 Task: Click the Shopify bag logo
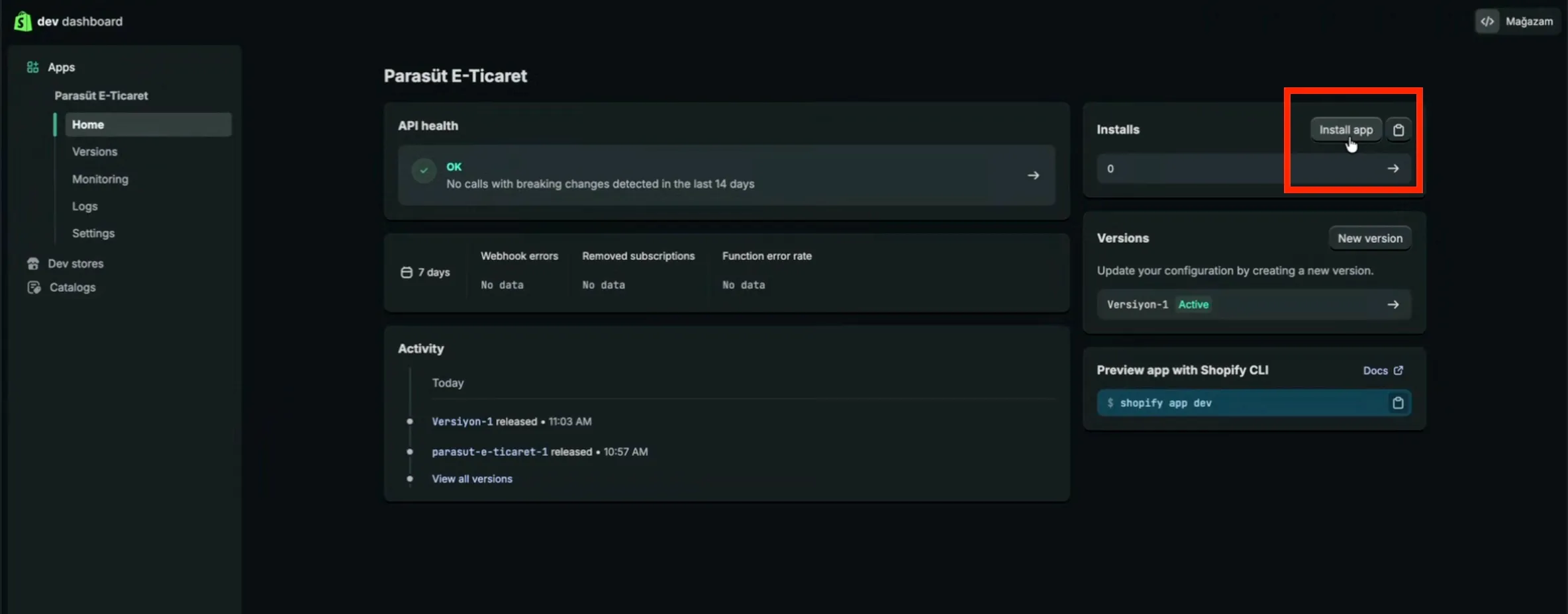click(x=23, y=21)
